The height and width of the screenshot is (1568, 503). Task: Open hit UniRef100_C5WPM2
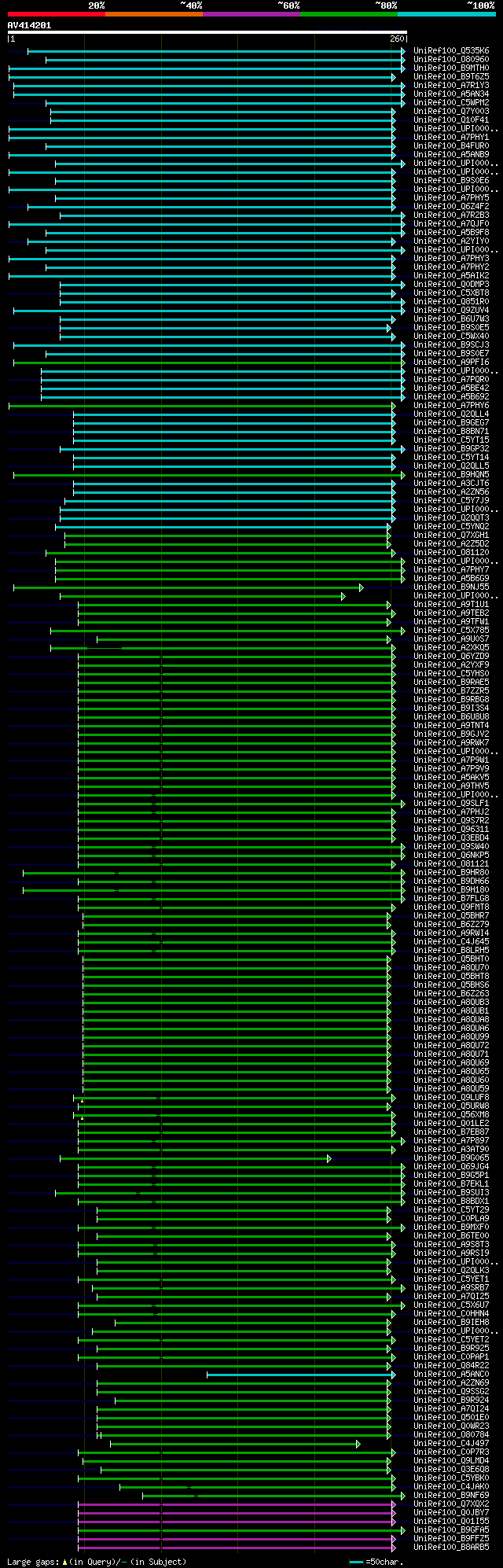pos(451,103)
